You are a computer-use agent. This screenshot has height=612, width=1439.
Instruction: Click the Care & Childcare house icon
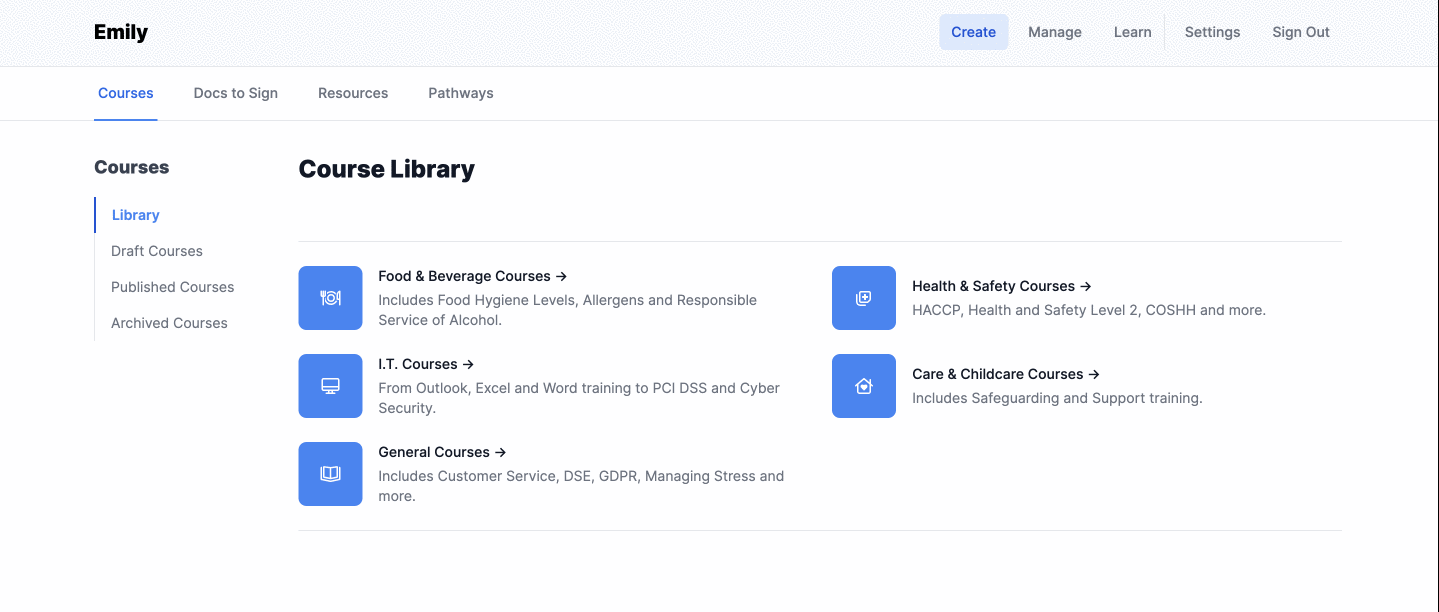864,386
